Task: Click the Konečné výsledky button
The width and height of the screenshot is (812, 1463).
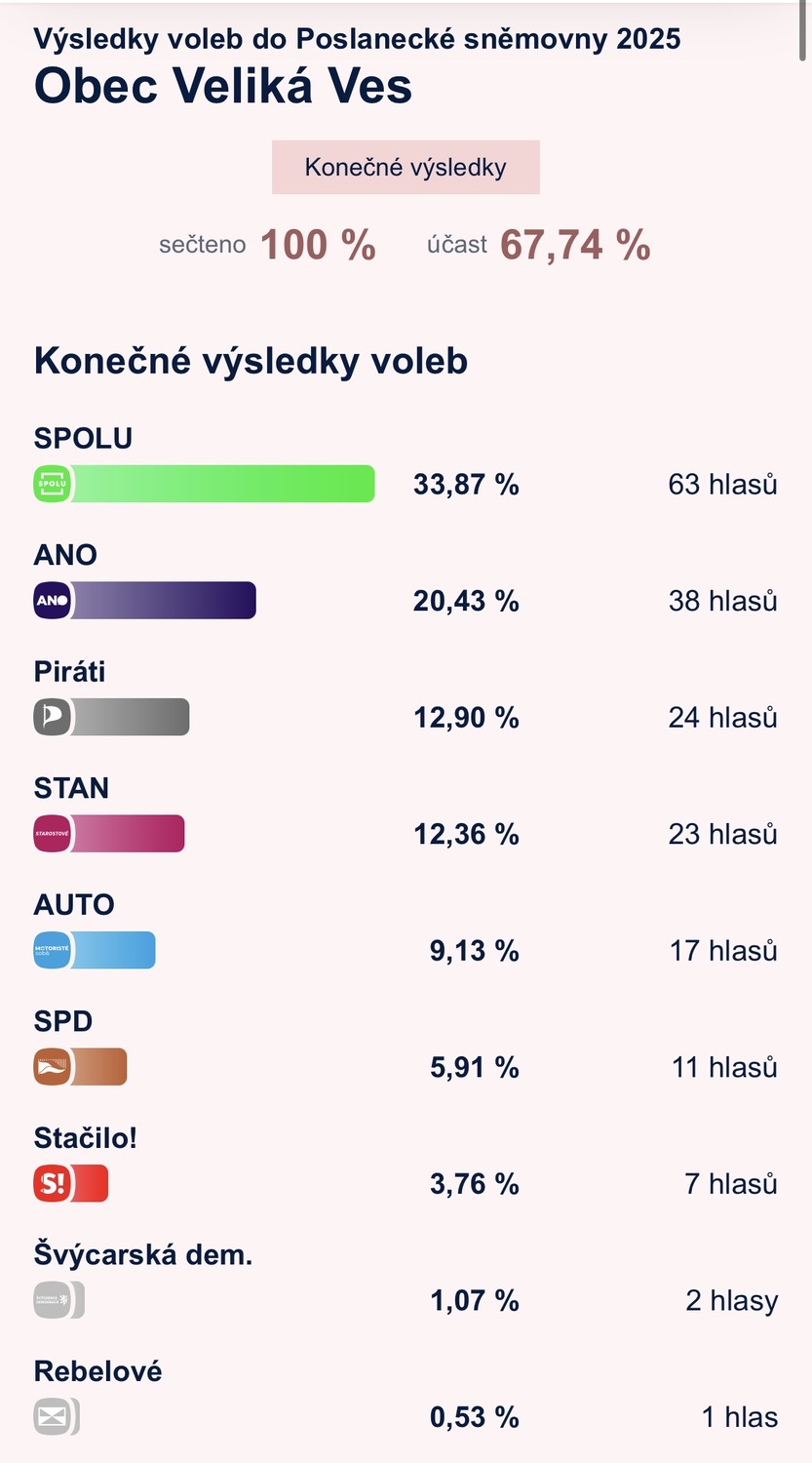Action: (406, 168)
